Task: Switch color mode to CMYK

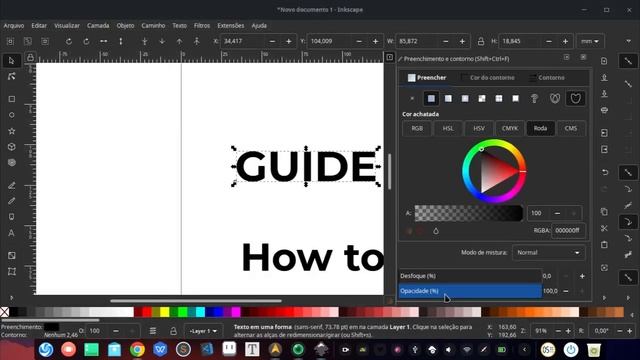Action: (x=509, y=128)
